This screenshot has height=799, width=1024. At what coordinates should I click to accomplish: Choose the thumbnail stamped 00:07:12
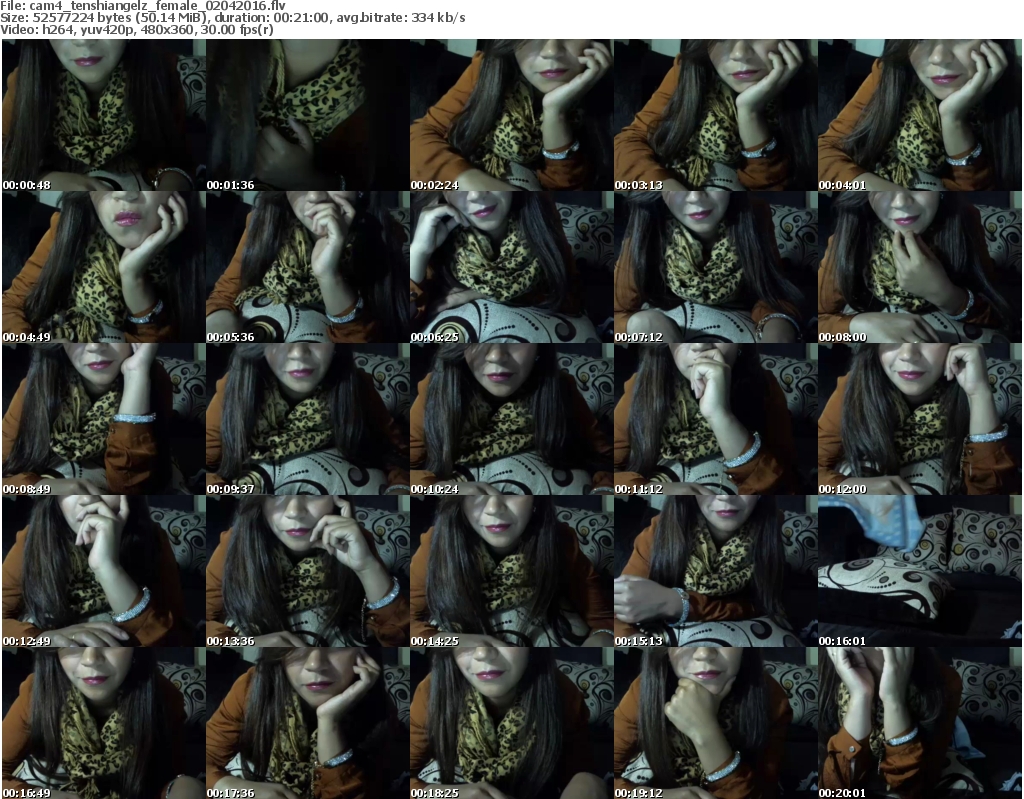[x=716, y=267]
